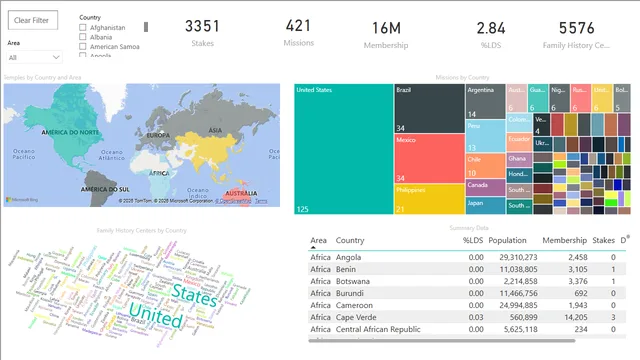Select the Central African Republic table row
The height and width of the screenshot is (360, 640).
click(467, 329)
